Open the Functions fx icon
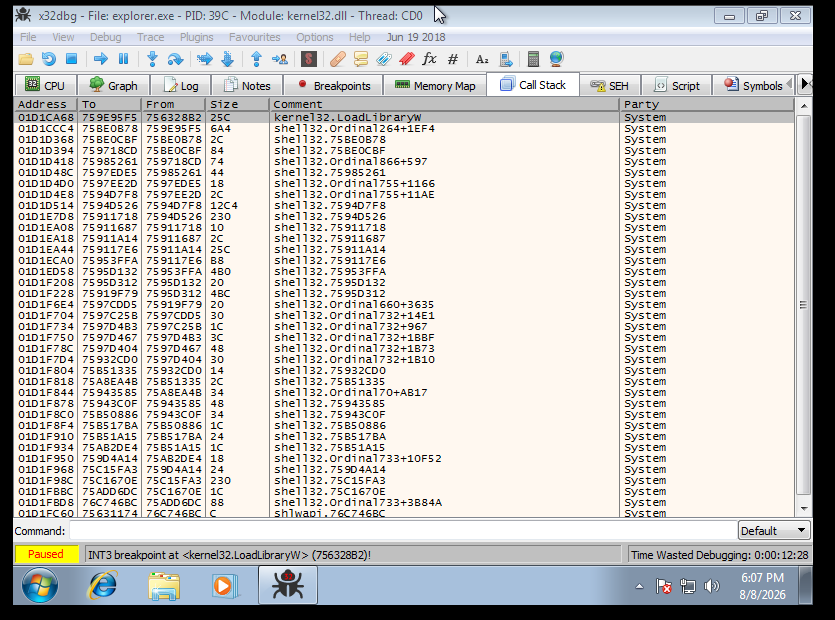Viewport: 835px width, 620px height. (x=430, y=59)
